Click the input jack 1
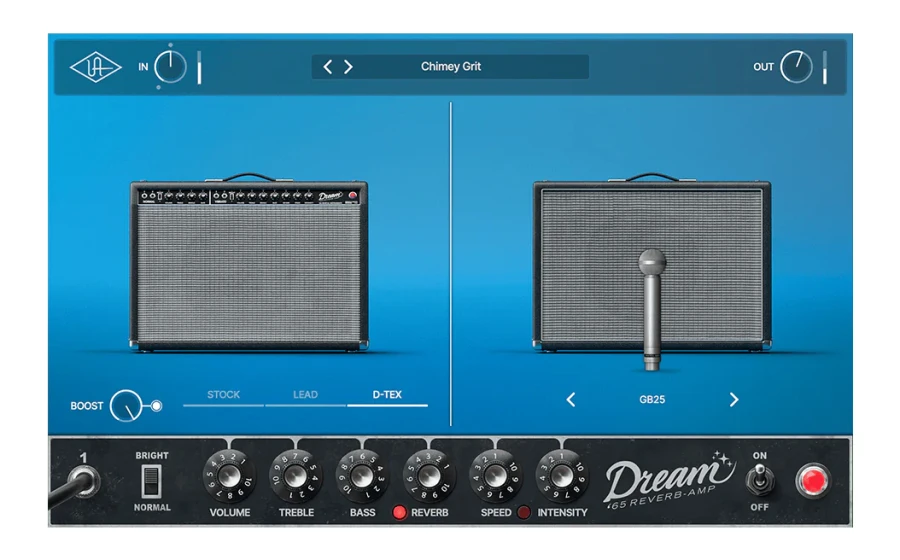 (84, 481)
